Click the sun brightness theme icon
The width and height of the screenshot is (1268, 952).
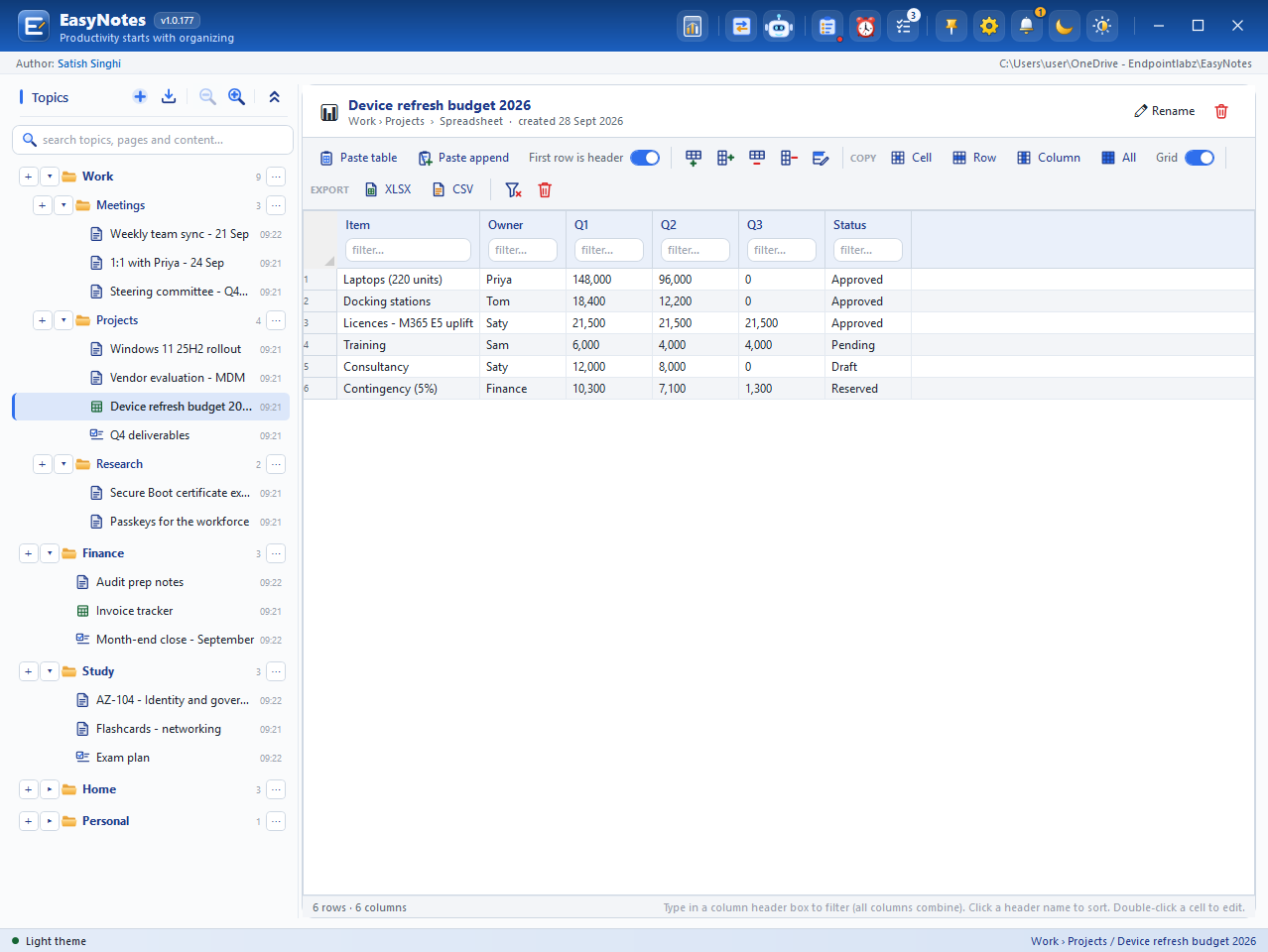[1102, 27]
